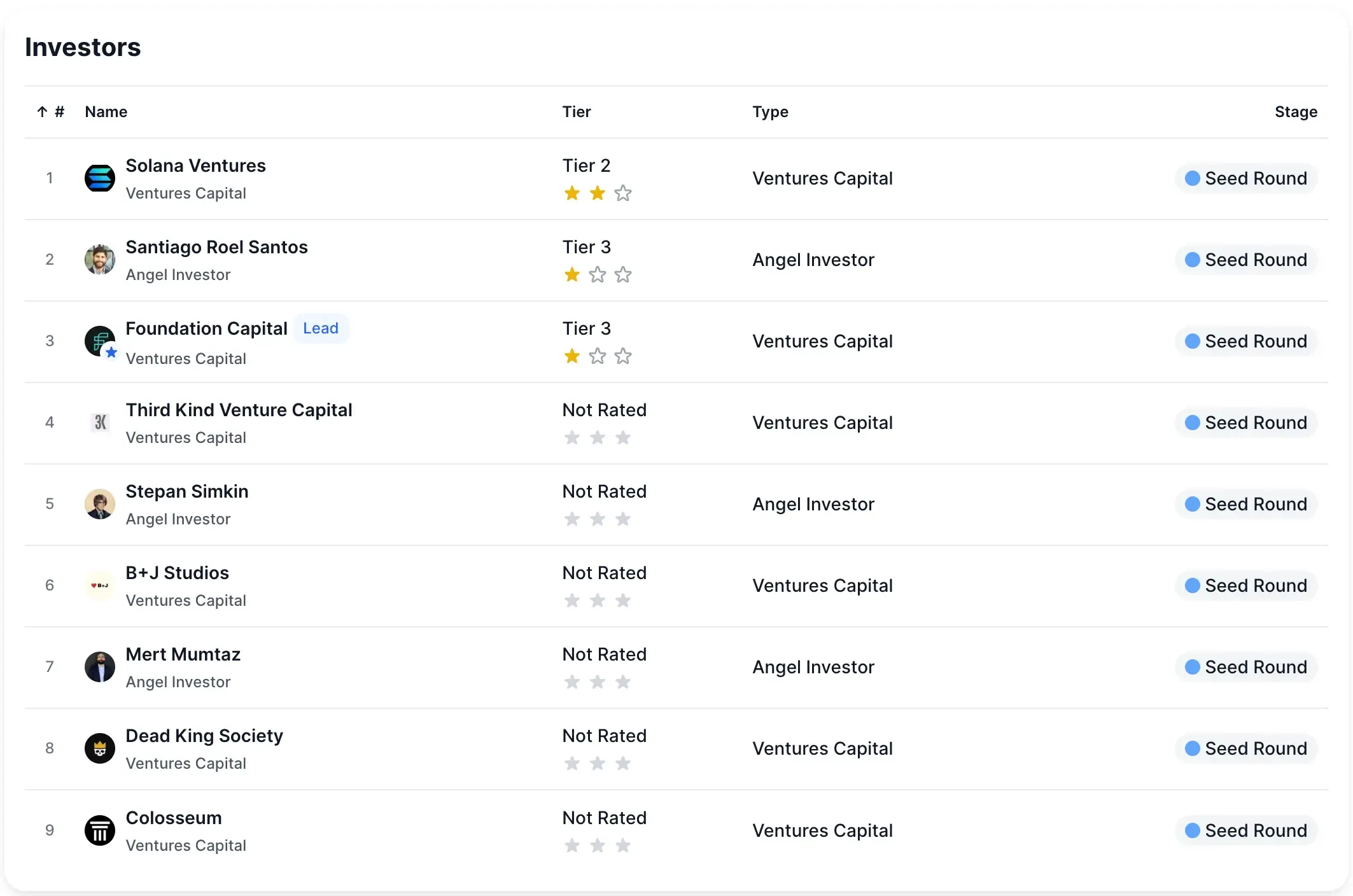Click Santiago Roel Santos profile avatar
The height and width of the screenshot is (896, 1353).
tap(100, 260)
